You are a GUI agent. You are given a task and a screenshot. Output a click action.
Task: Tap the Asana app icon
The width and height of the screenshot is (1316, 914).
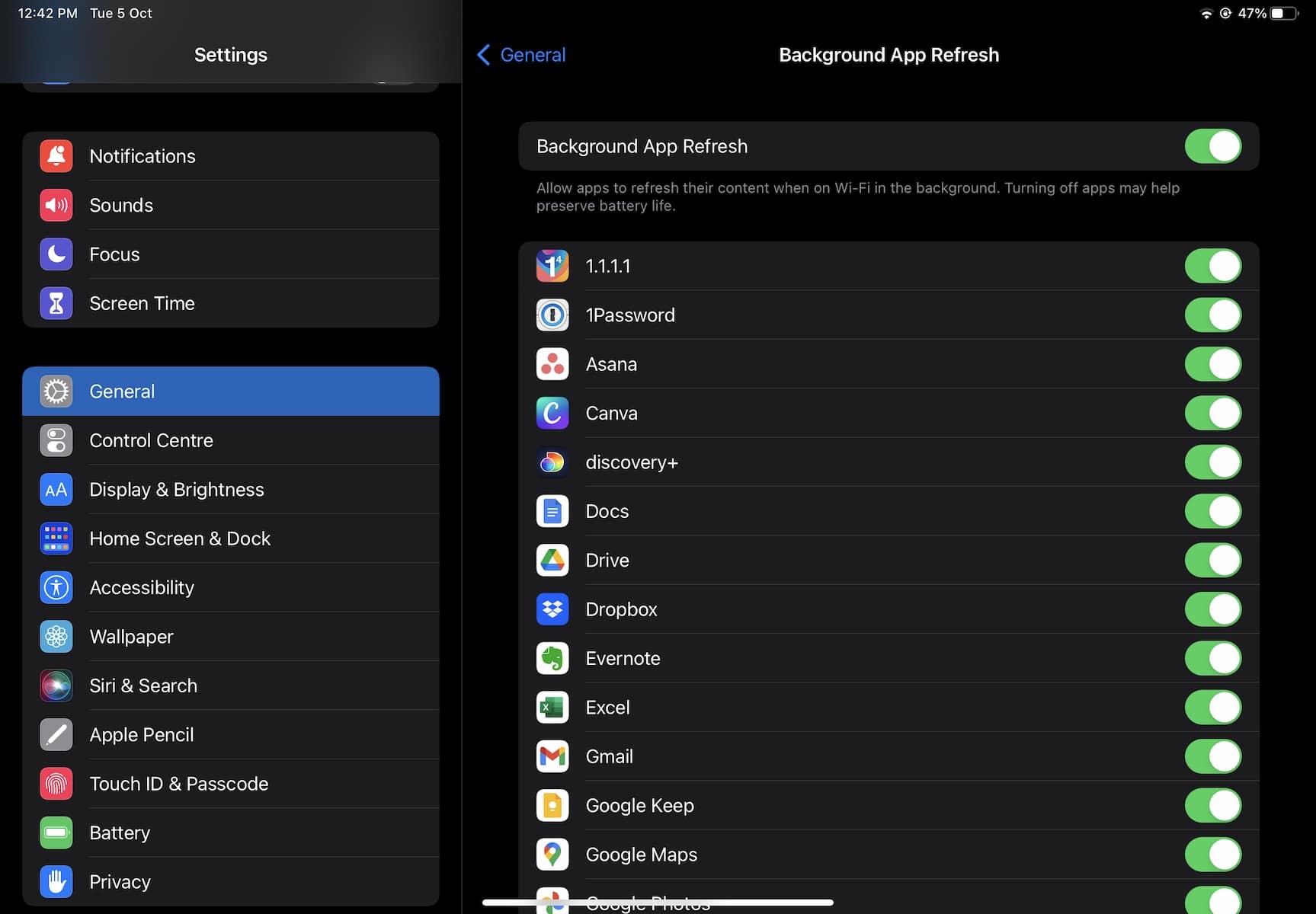click(x=552, y=364)
